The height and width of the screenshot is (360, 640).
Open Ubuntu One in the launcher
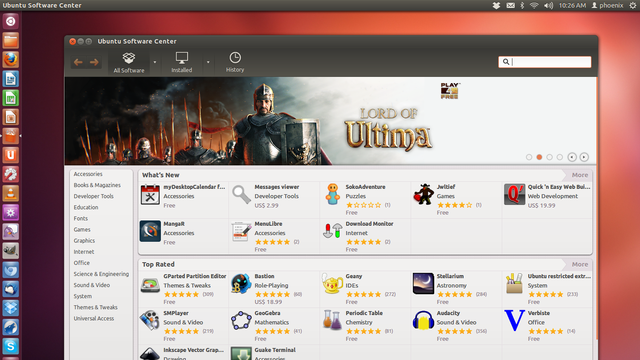click(x=11, y=155)
